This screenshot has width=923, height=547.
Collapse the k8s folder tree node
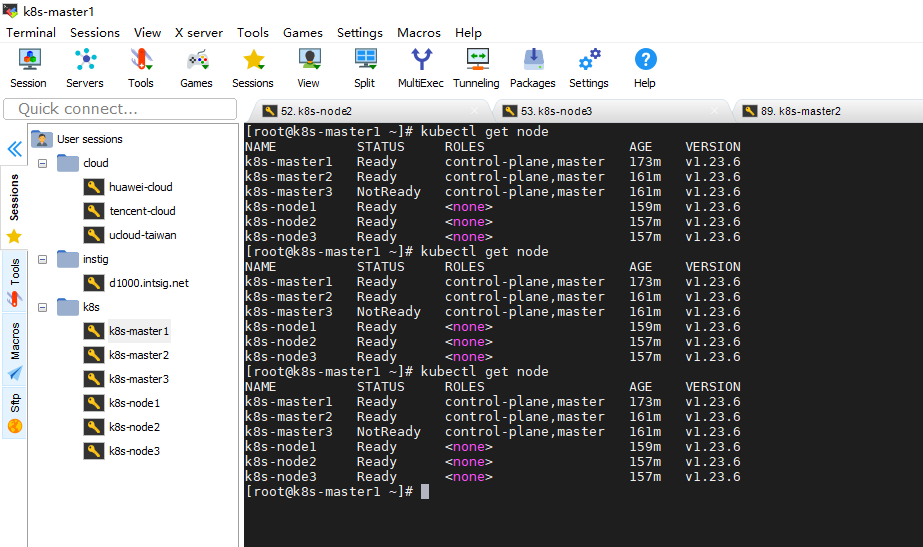(x=42, y=307)
